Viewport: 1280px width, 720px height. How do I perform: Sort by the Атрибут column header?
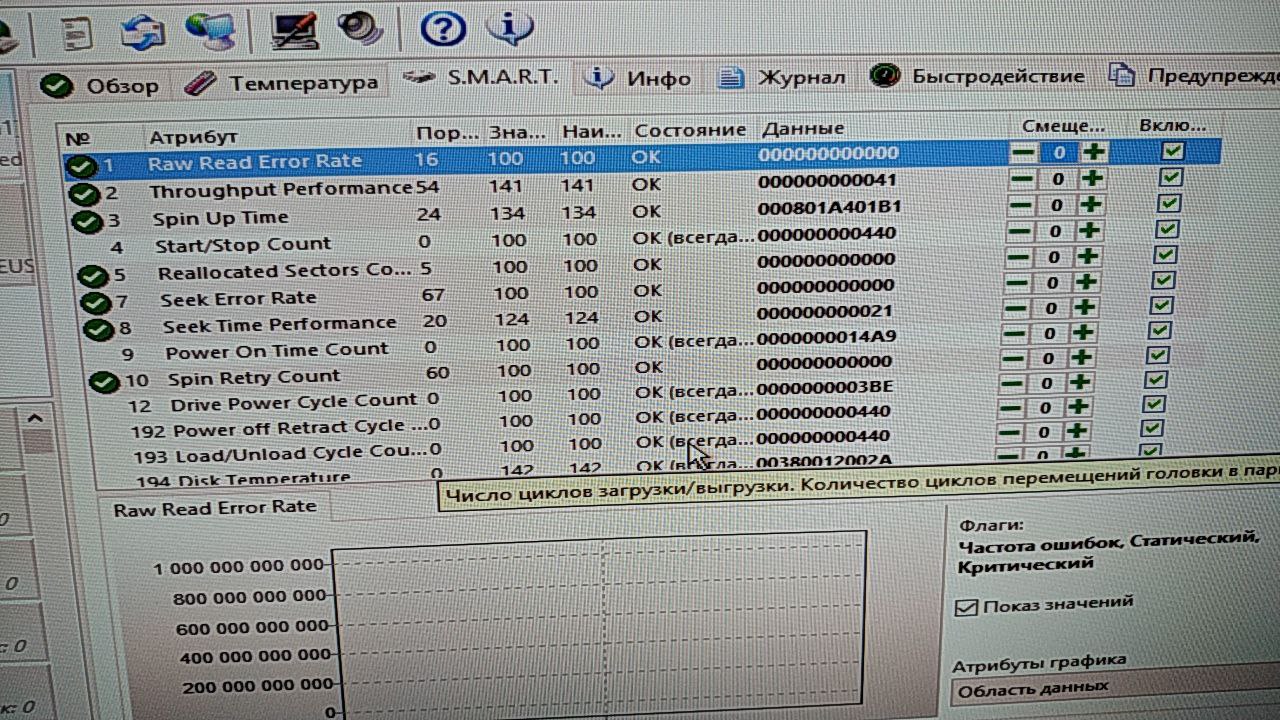pyautogui.click(x=192, y=137)
